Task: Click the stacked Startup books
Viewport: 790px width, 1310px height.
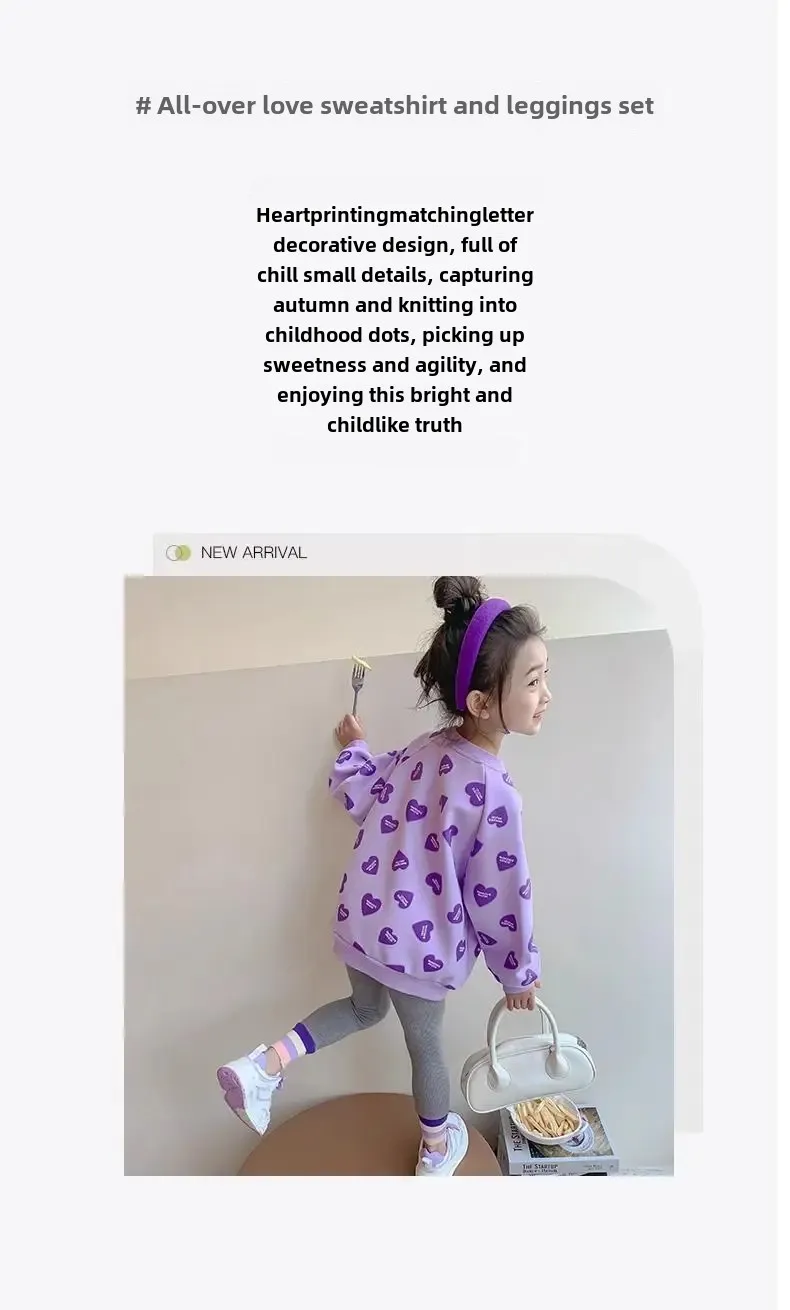Action: click(x=558, y=1145)
